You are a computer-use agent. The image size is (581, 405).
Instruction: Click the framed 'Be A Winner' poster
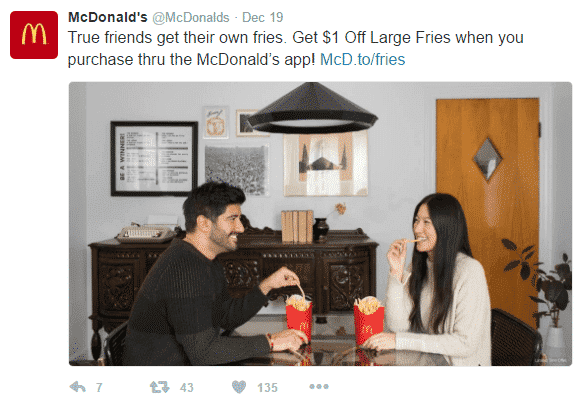[x=154, y=159]
